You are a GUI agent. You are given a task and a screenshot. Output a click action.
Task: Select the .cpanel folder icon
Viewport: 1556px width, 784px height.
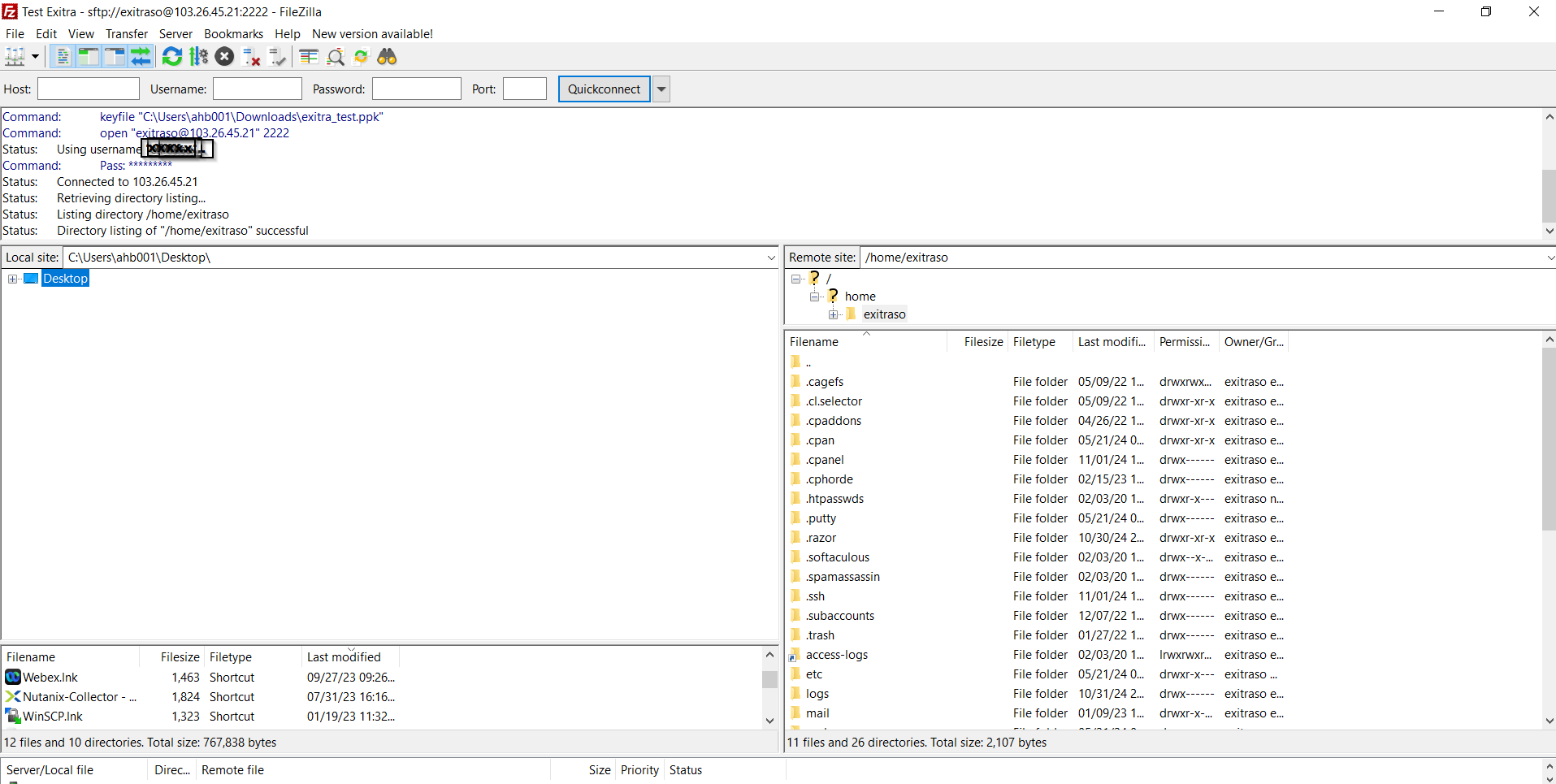(796, 459)
